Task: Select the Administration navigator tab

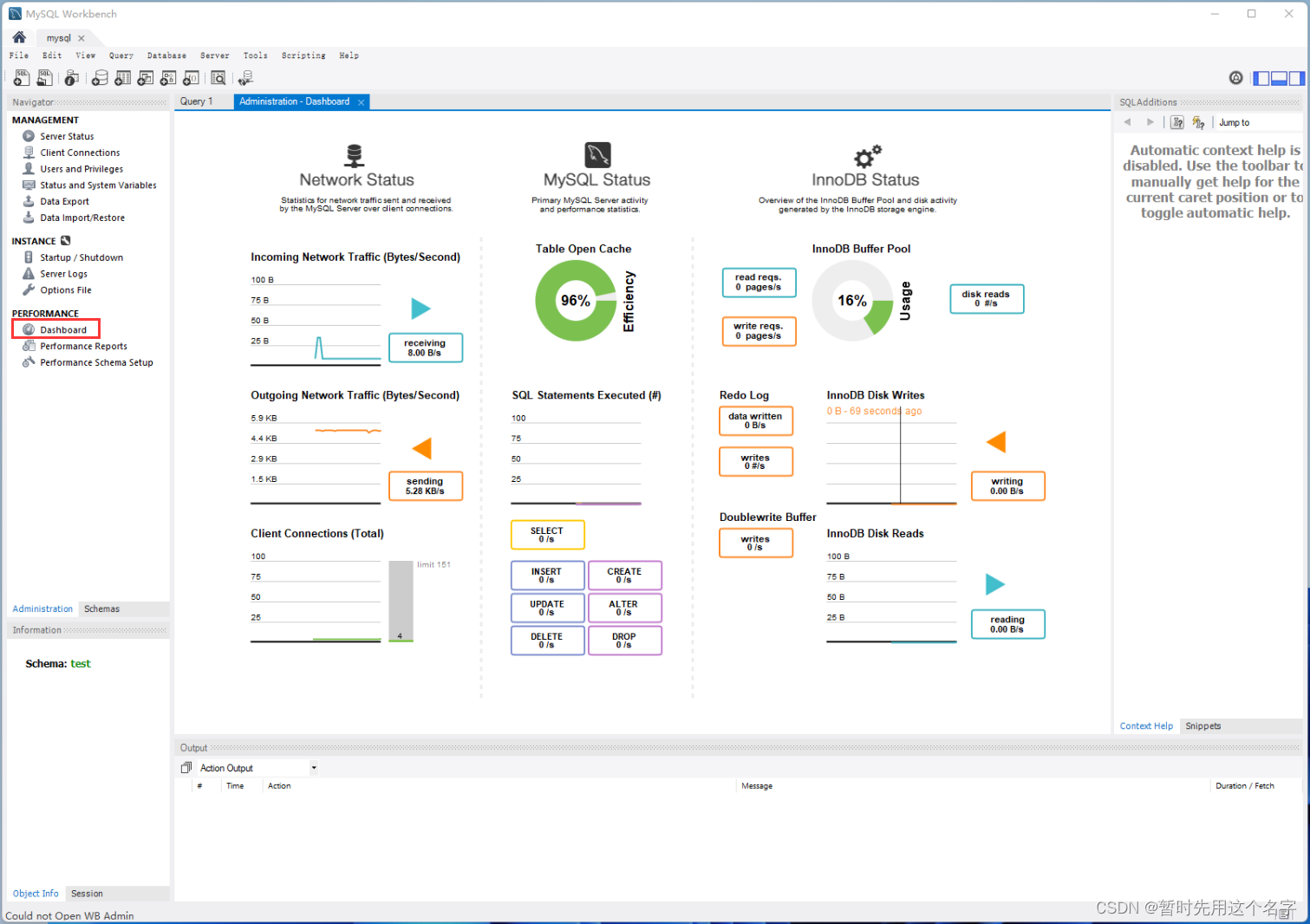Action: (x=42, y=608)
